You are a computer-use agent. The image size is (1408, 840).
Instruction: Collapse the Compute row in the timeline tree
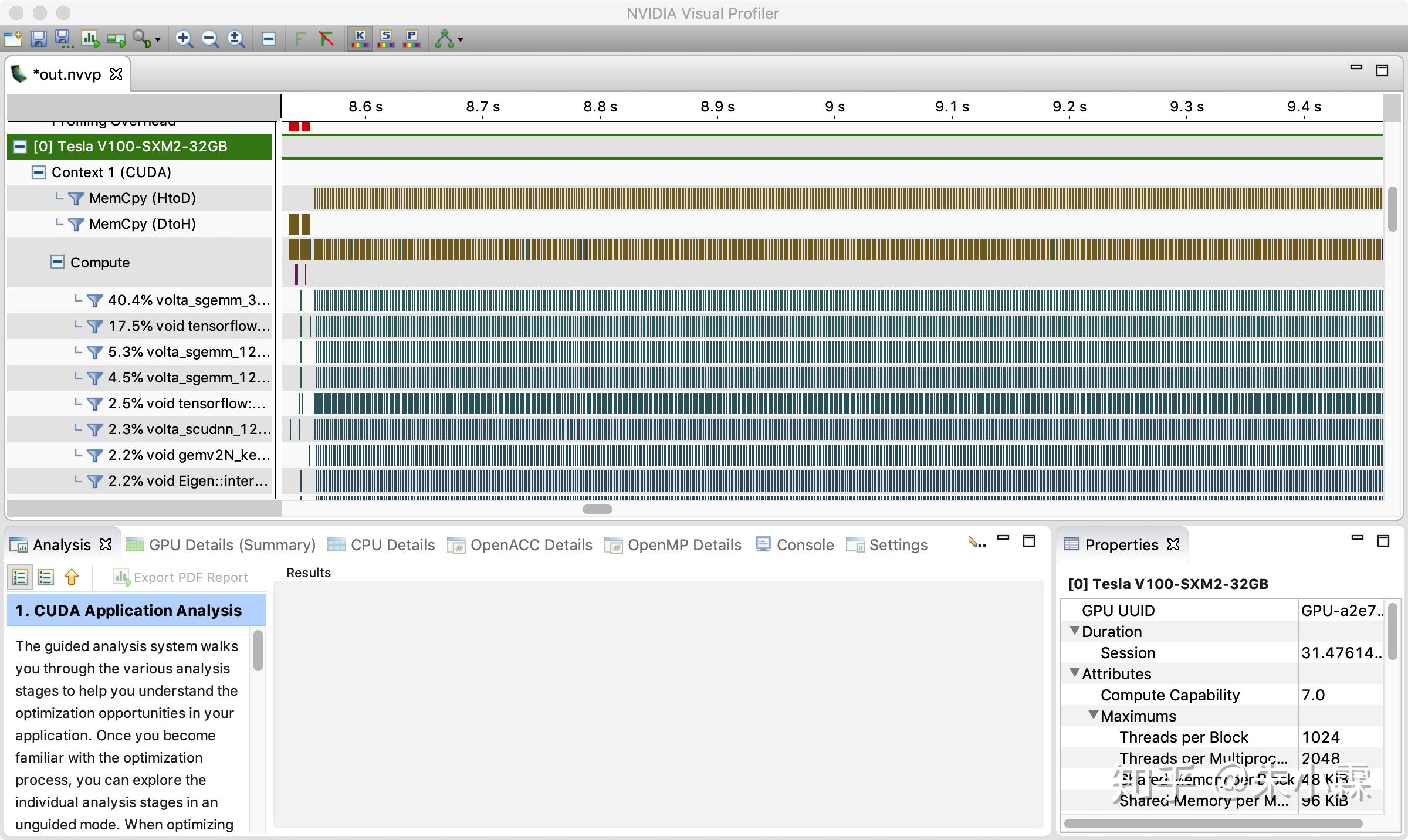point(57,262)
